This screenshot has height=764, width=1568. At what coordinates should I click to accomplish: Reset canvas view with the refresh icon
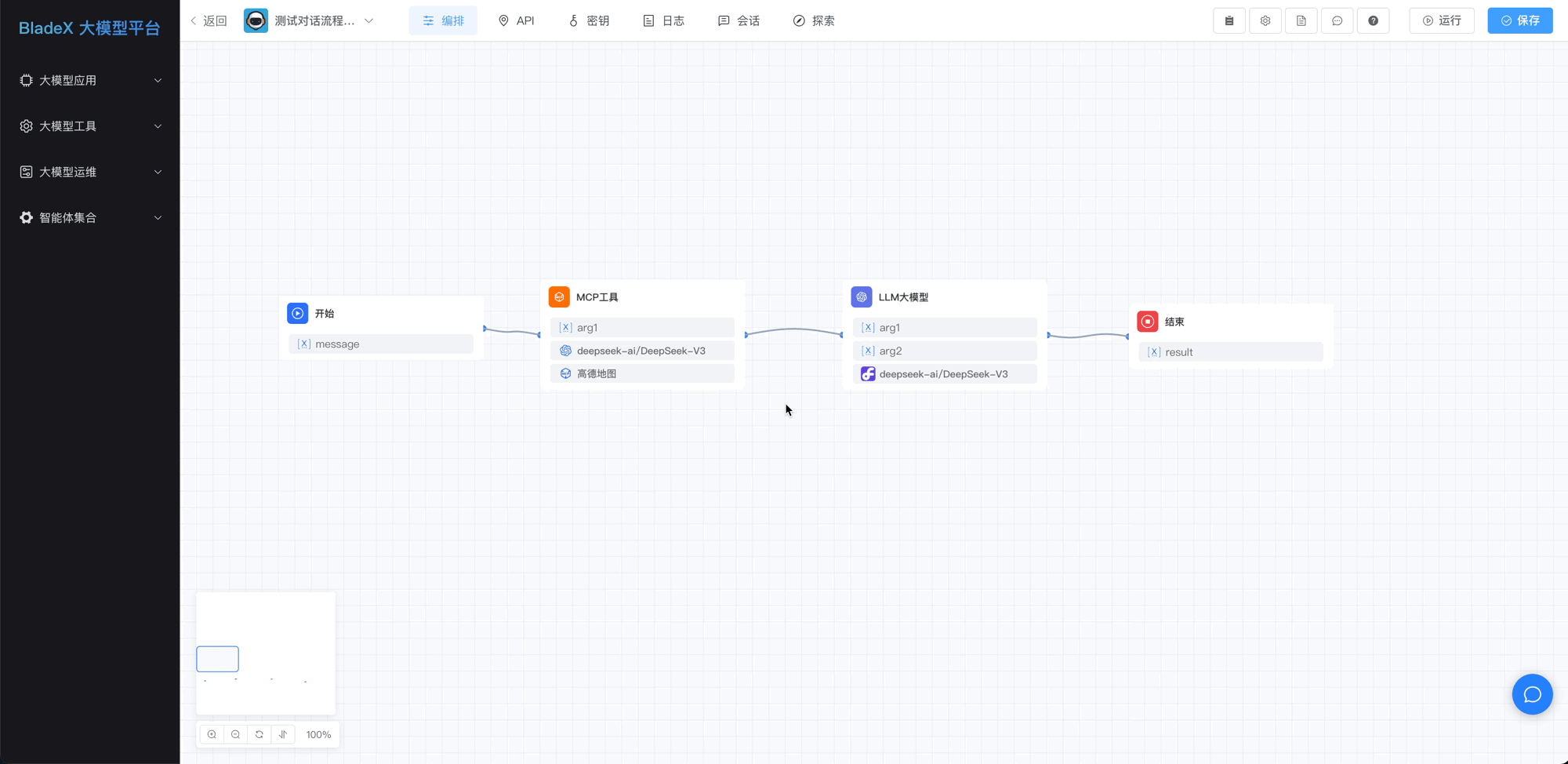(x=260, y=734)
